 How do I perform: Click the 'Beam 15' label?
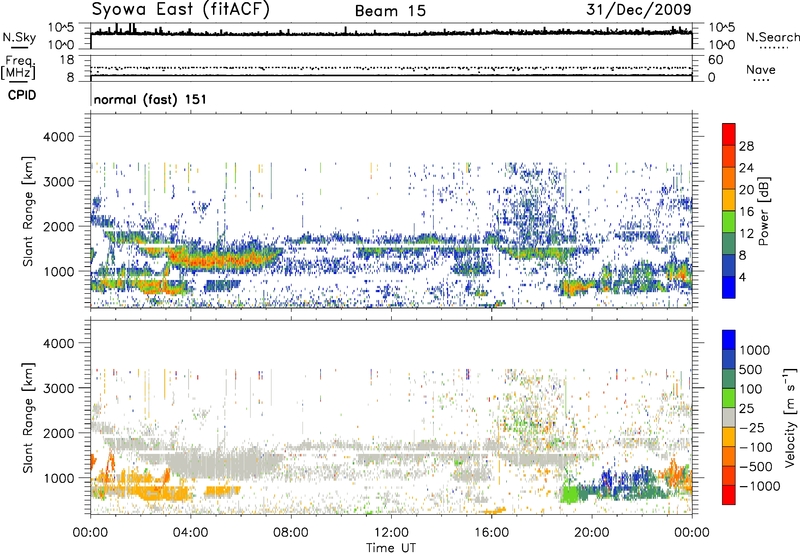390,11
